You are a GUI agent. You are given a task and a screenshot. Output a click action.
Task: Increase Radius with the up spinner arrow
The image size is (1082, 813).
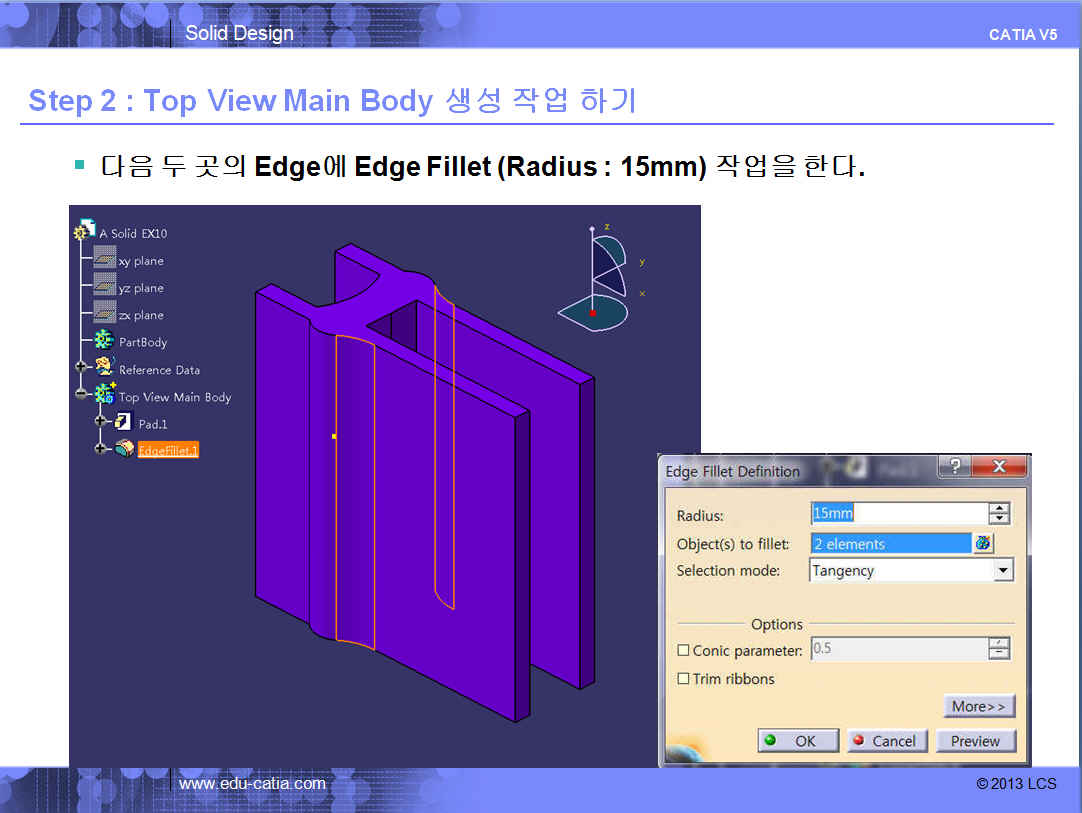coord(998,508)
